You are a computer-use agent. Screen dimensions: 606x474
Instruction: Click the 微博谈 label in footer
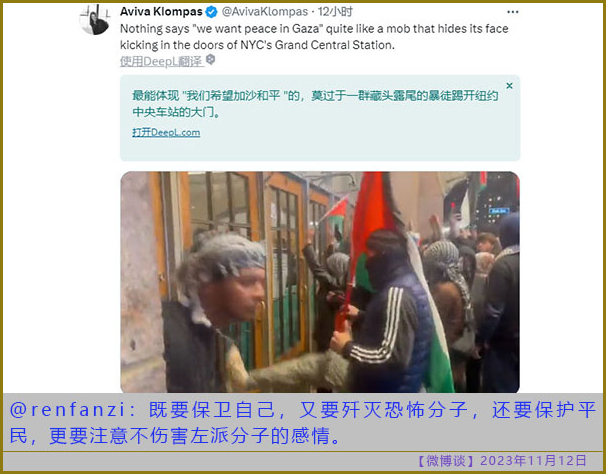coord(446,461)
